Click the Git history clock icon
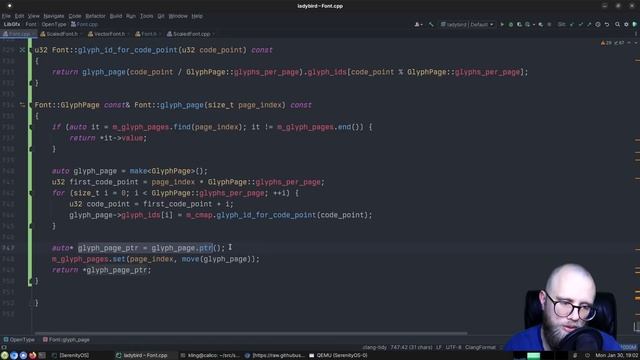The height and width of the screenshot is (360, 640). (598, 24)
